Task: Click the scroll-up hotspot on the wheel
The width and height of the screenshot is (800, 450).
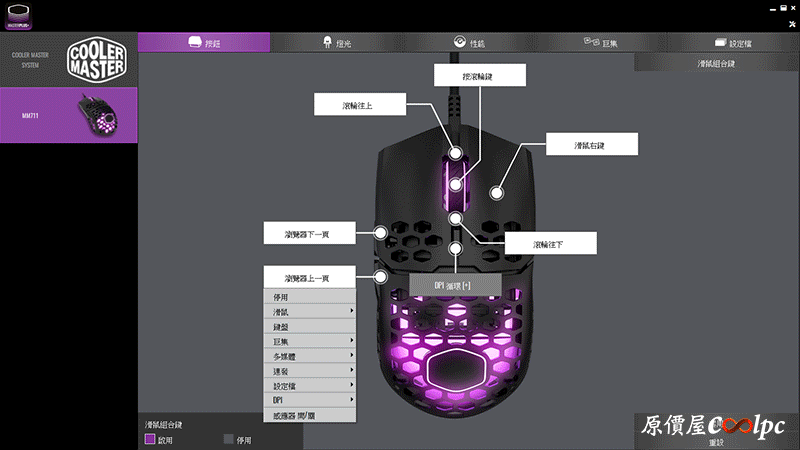Action: click(456, 154)
